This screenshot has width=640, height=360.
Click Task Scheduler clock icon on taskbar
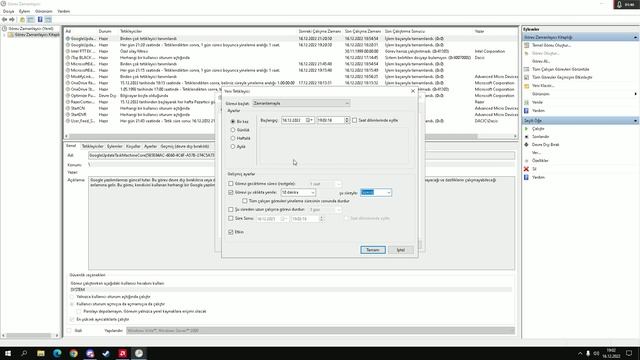pos(139,353)
